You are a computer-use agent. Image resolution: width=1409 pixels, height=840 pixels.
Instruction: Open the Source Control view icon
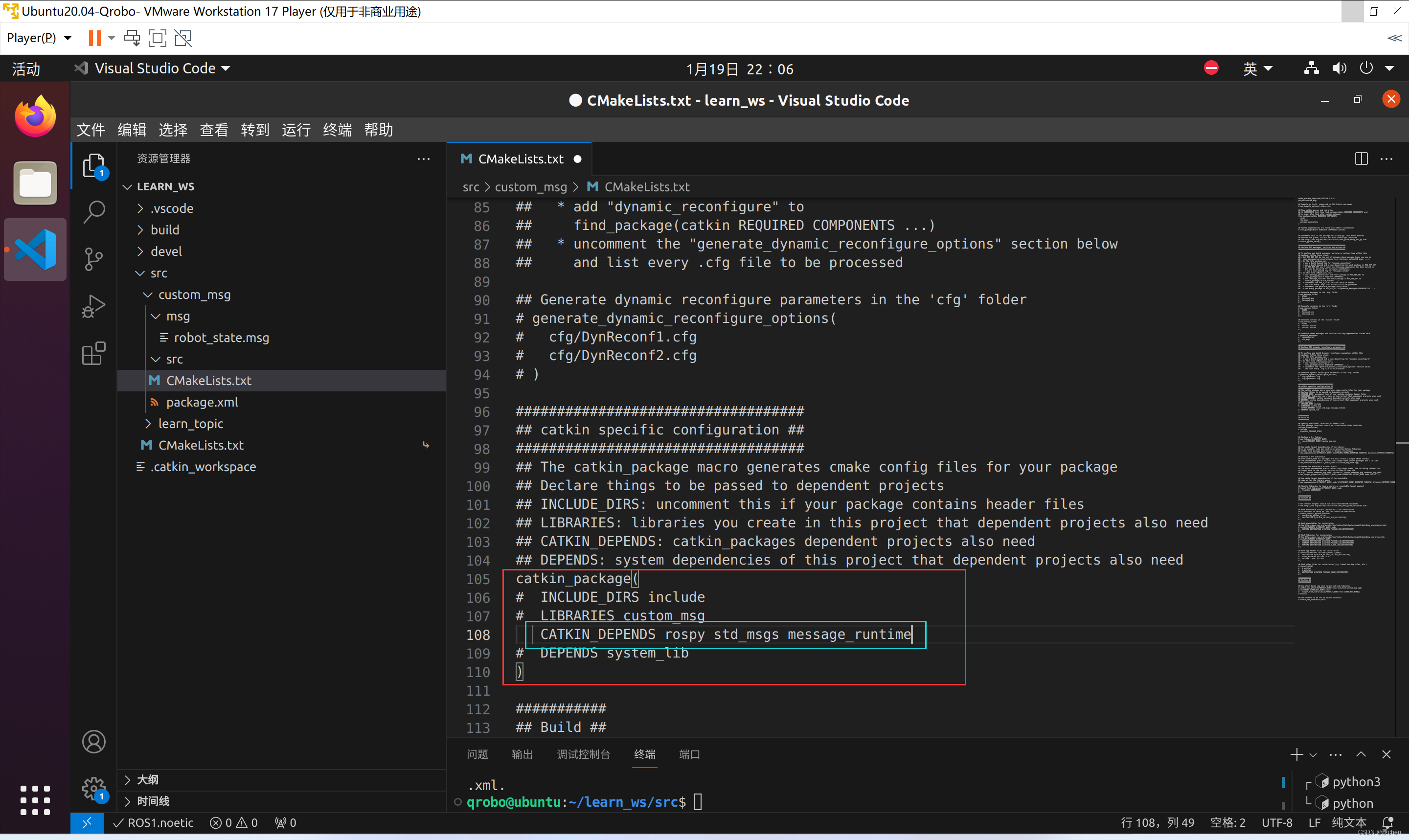tap(94, 259)
